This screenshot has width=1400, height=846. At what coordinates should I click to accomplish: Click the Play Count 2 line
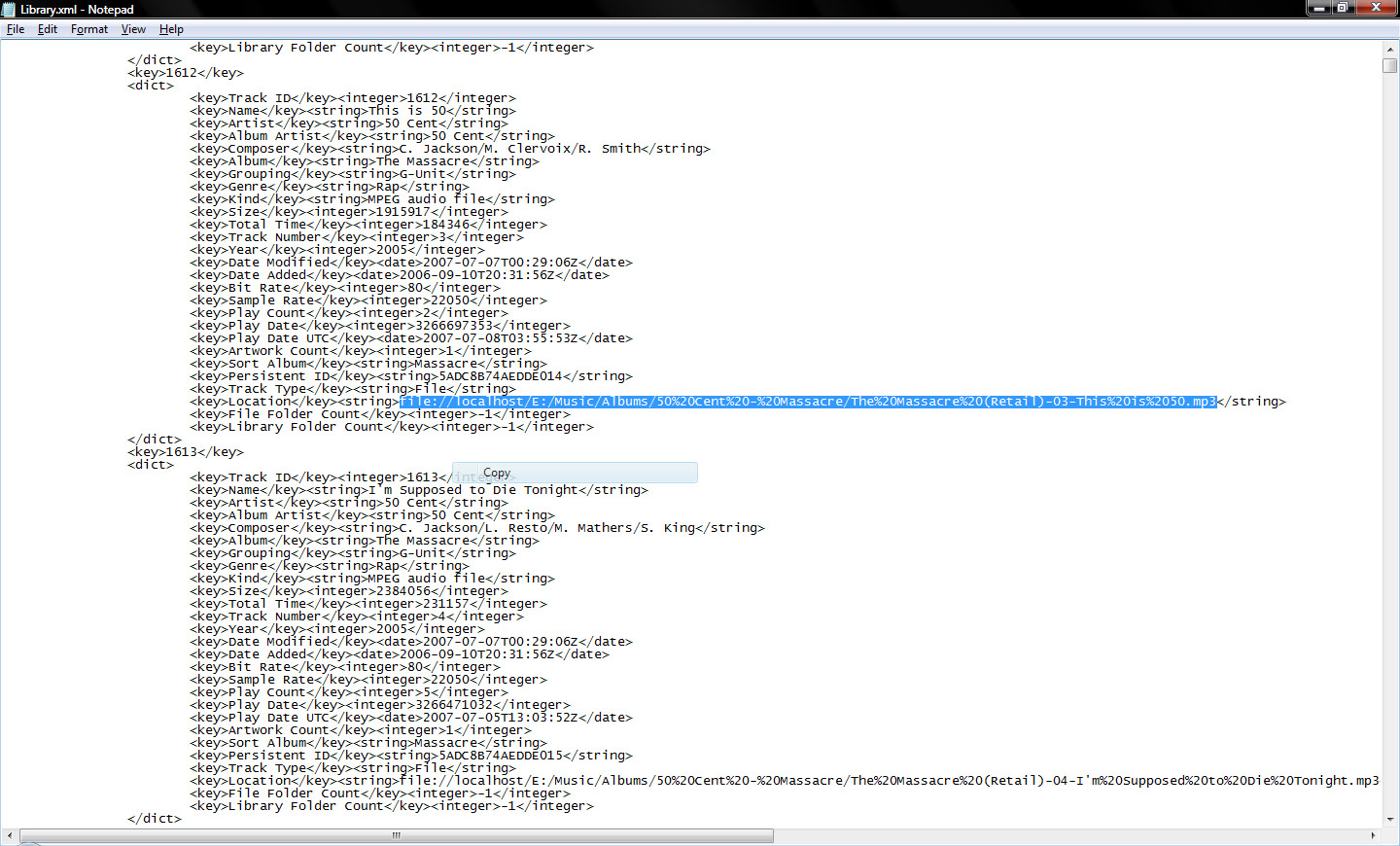point(349,313)
